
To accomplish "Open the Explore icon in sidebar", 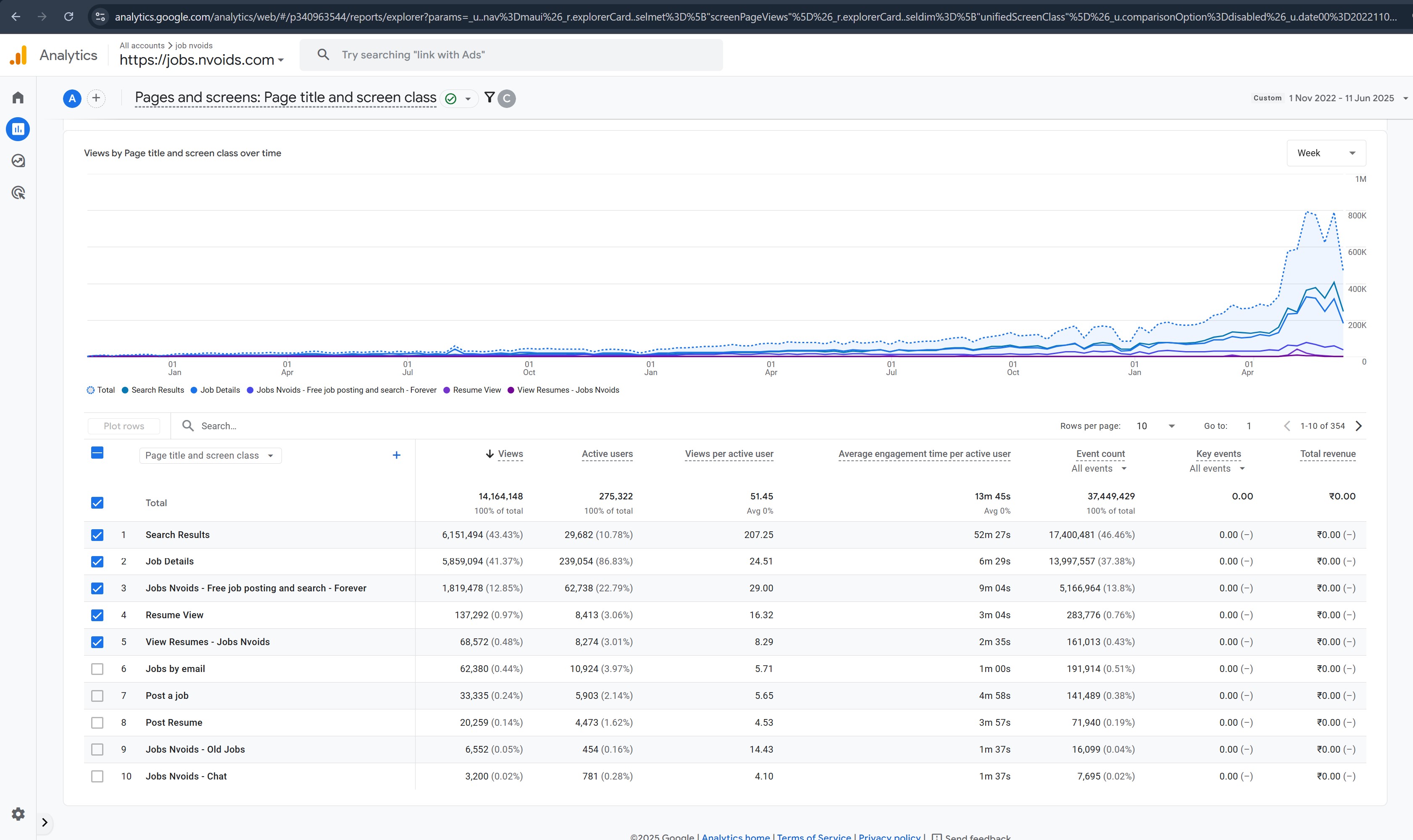I will pos(18,161).
